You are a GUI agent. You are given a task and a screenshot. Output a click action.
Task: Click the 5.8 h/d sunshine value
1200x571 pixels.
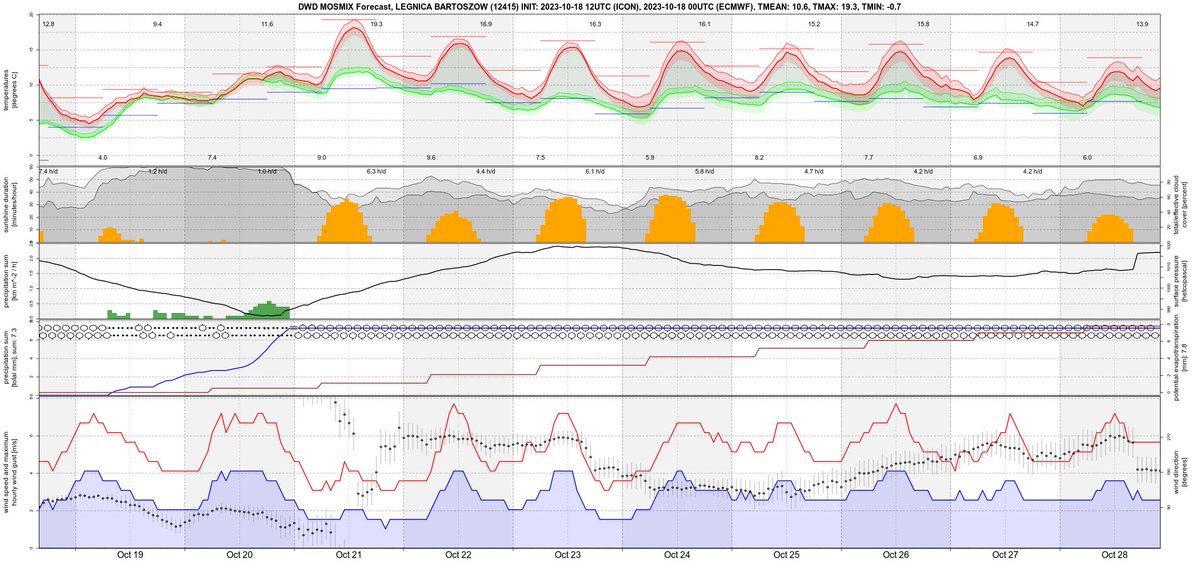704,172
